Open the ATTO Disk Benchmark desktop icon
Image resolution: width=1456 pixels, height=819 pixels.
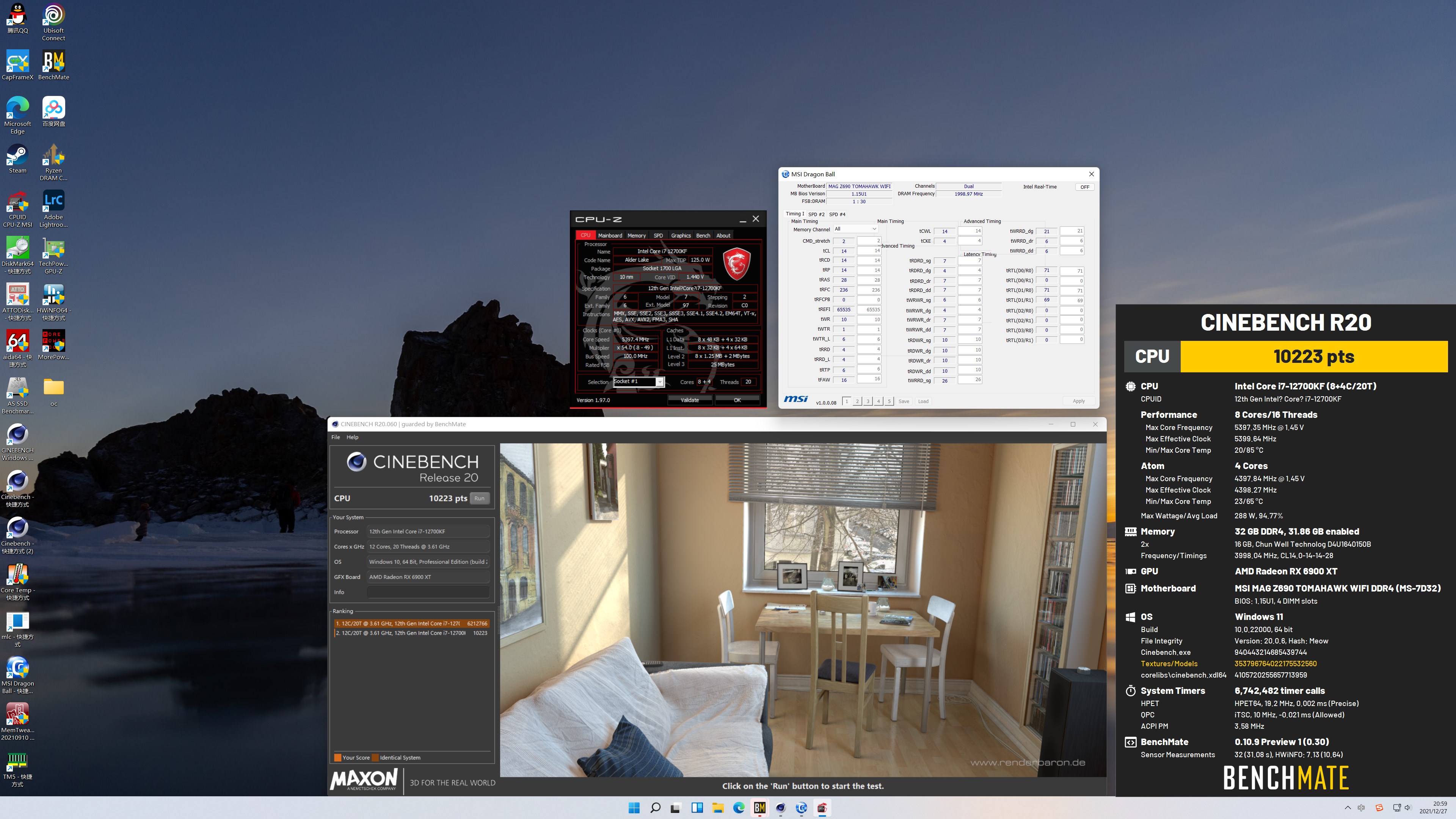(x=17, y=302)
